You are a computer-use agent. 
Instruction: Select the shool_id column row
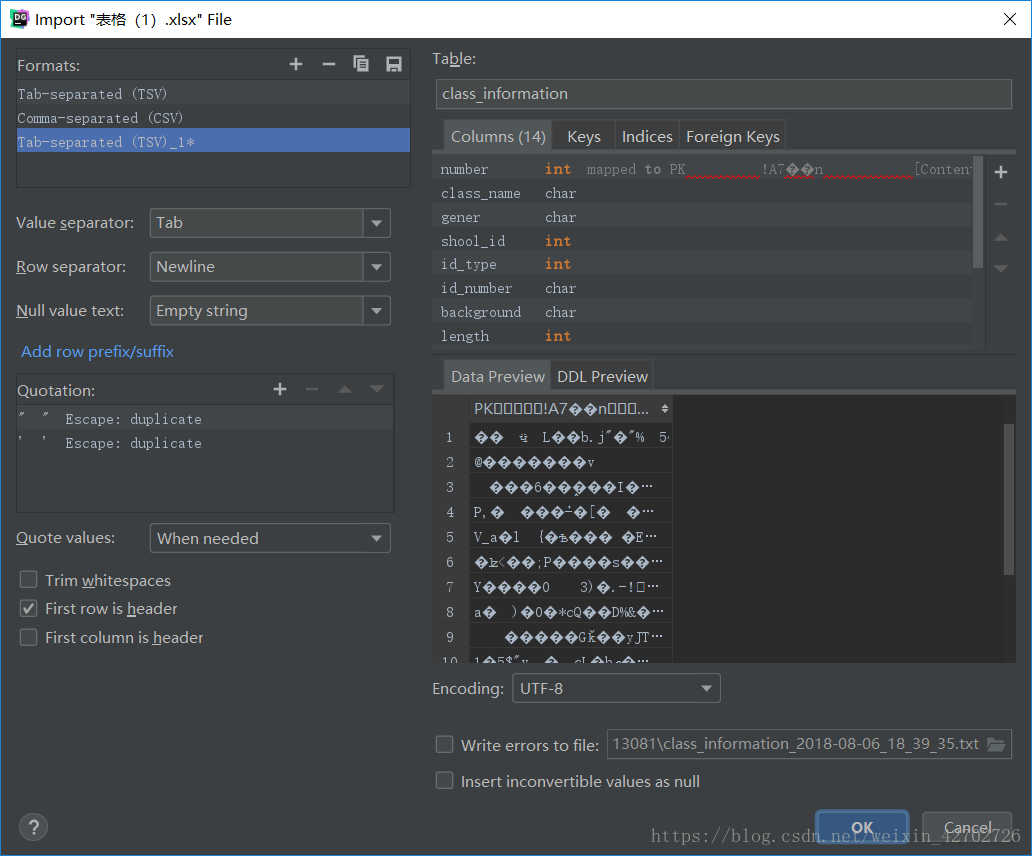[x=702, y=240]
